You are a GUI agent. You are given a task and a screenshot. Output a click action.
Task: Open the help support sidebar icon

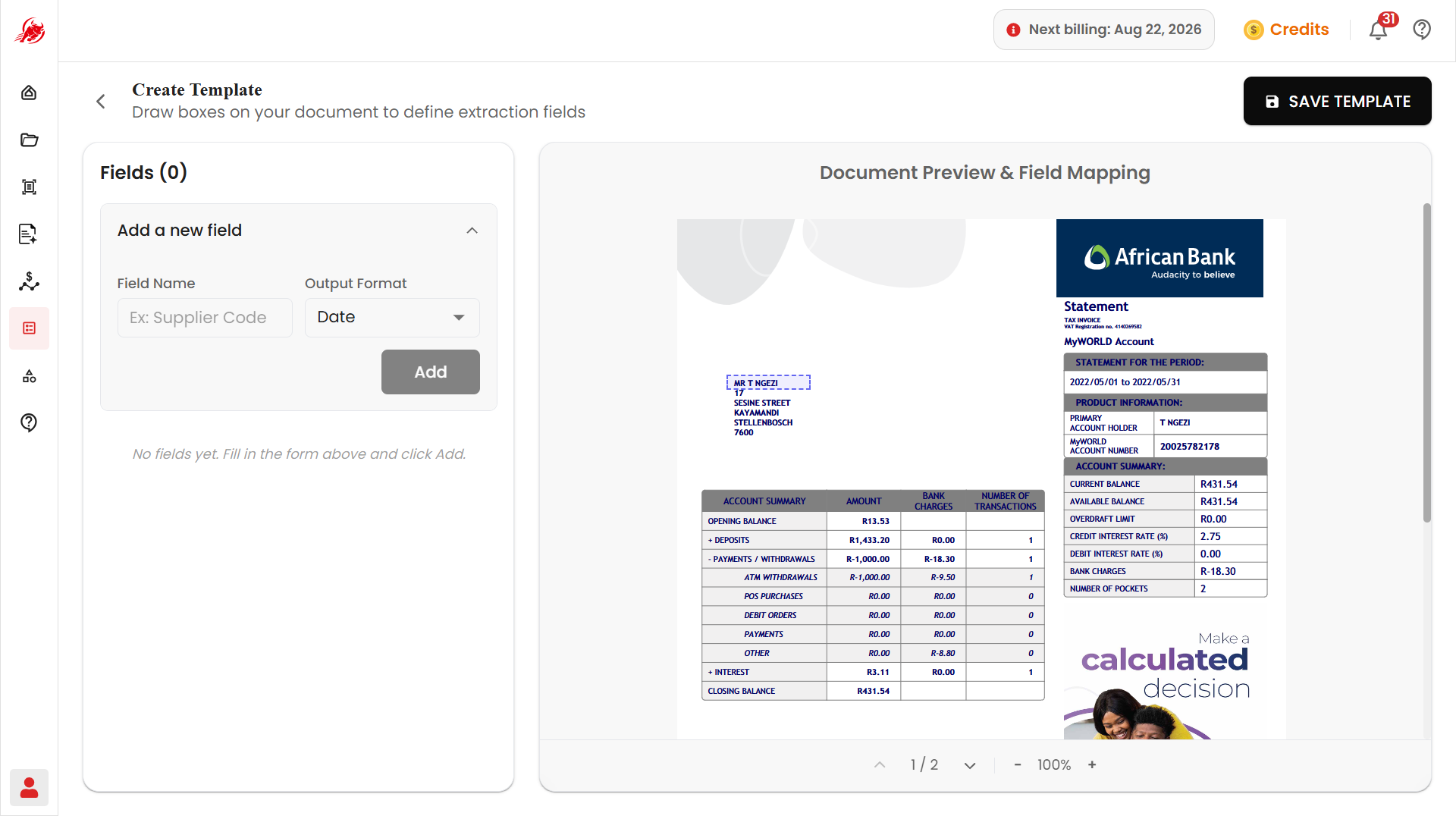coord(29,422)
